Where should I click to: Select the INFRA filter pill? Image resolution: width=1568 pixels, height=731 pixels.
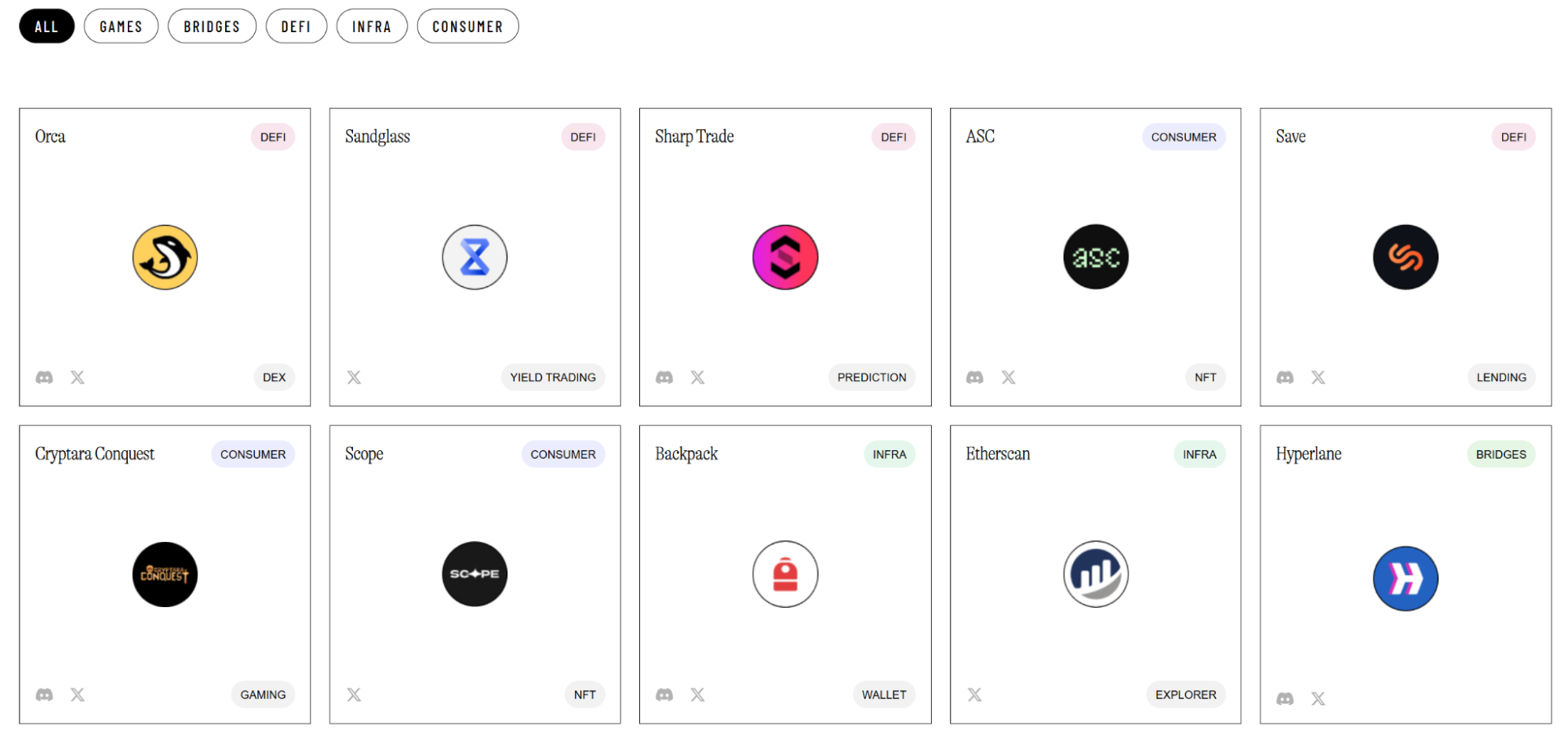pyautogui.click(x=372, y=27)
